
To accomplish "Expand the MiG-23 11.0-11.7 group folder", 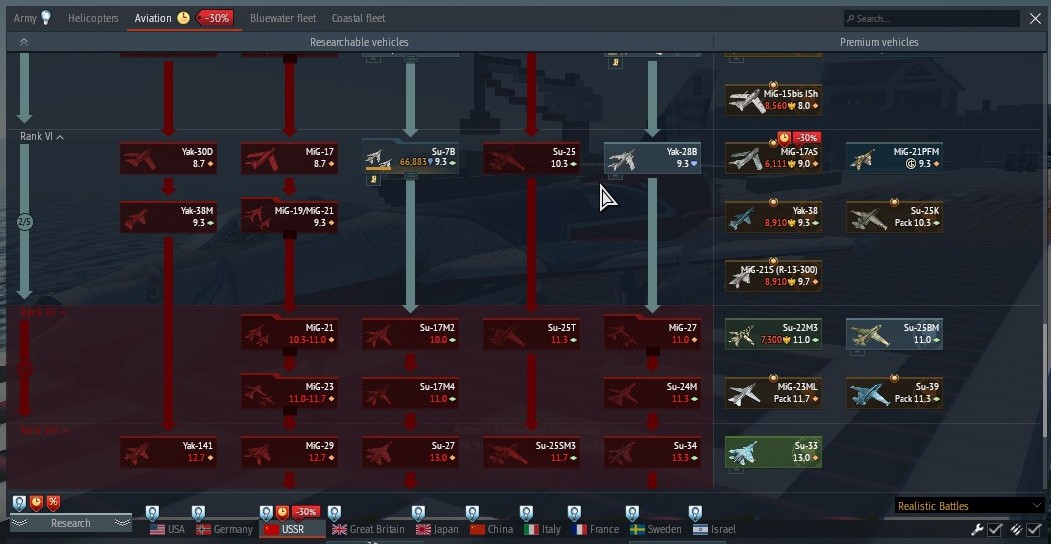I will [289, 393].
